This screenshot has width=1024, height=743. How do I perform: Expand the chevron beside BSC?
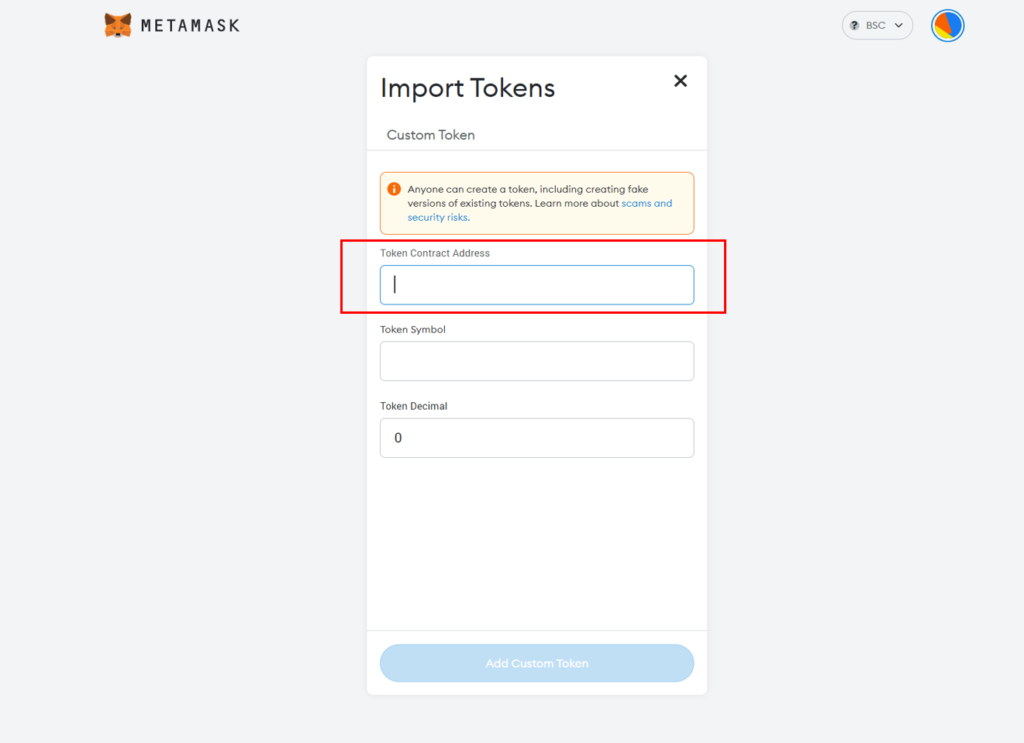pos(899,25)
